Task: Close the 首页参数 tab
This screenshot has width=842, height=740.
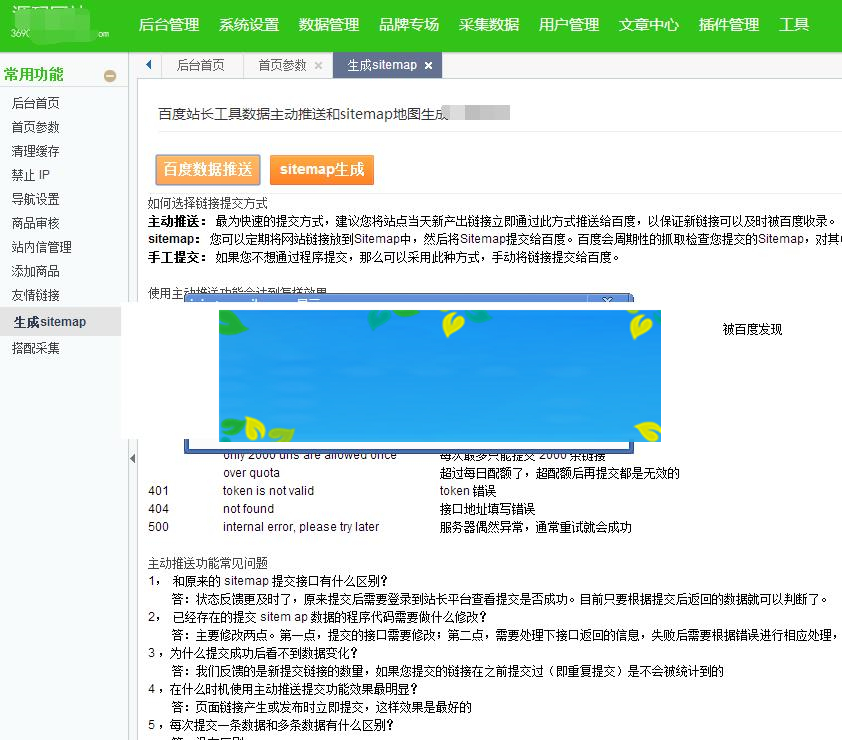Action: pos(319,65)
